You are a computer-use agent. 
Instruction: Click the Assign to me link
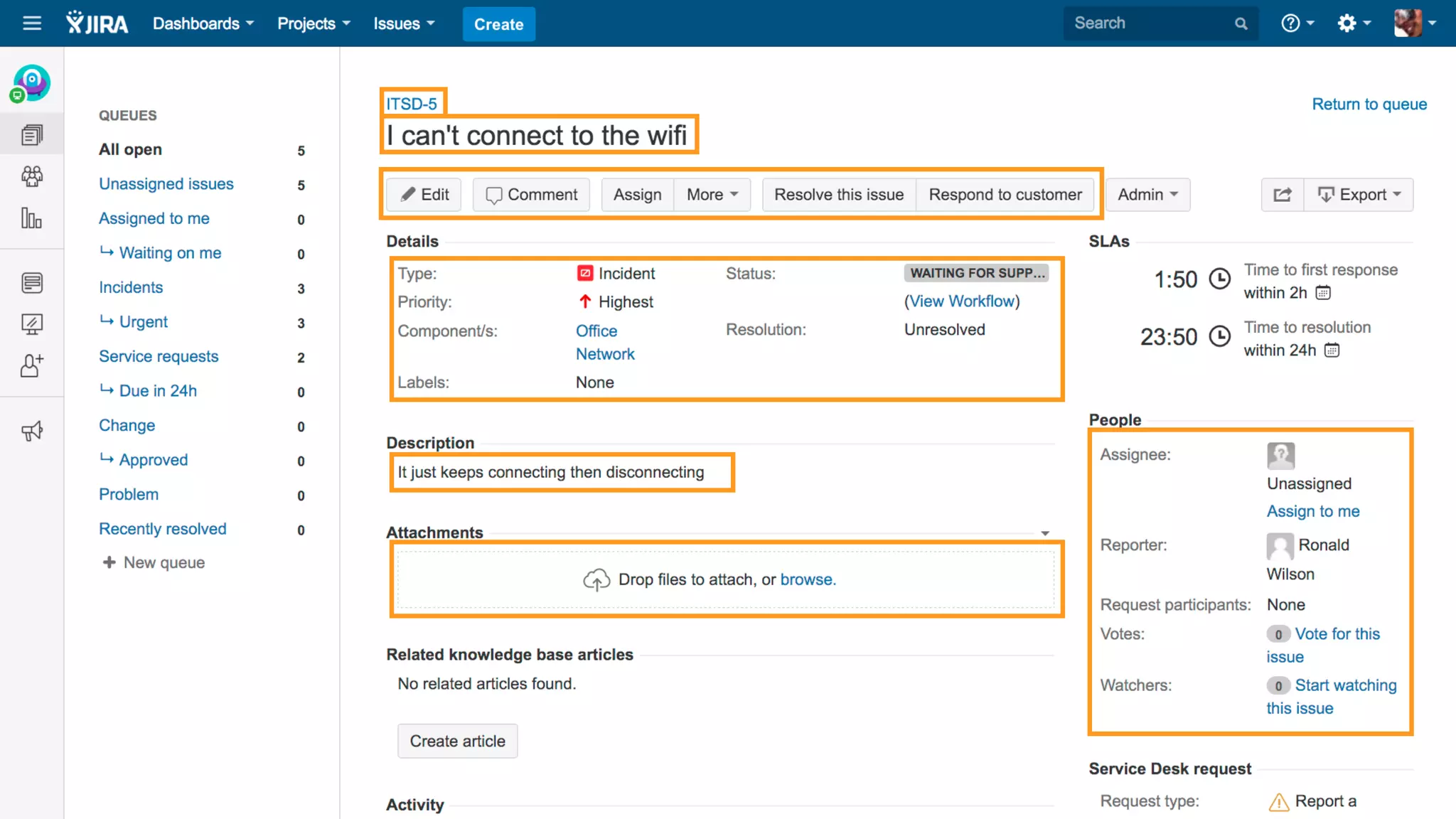(1313, 511)
